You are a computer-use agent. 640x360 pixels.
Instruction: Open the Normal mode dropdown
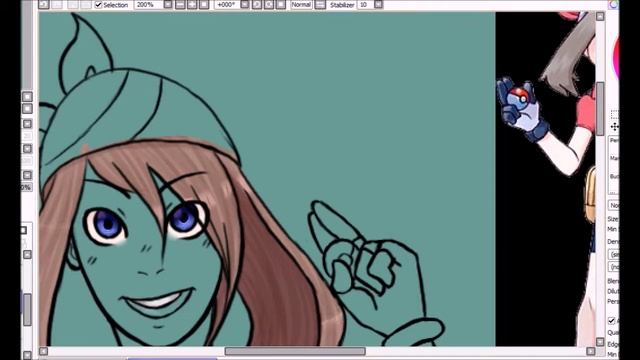pos(301,5)
